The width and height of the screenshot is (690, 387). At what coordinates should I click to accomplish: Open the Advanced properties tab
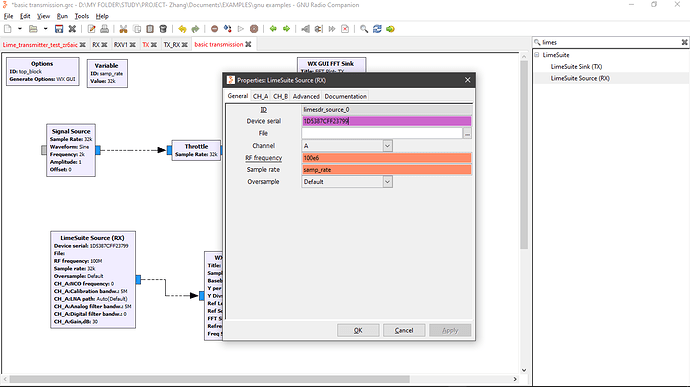(306, 96)
